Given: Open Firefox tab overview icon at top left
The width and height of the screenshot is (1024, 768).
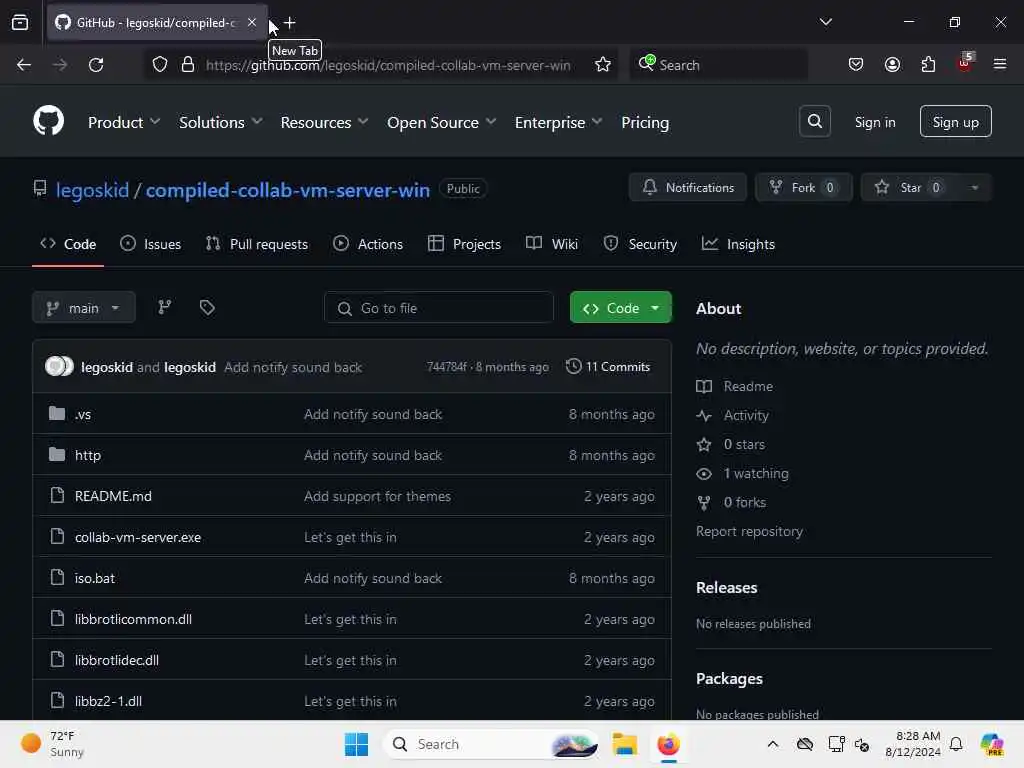Looking at the screenshot, I should click(20, 22).
